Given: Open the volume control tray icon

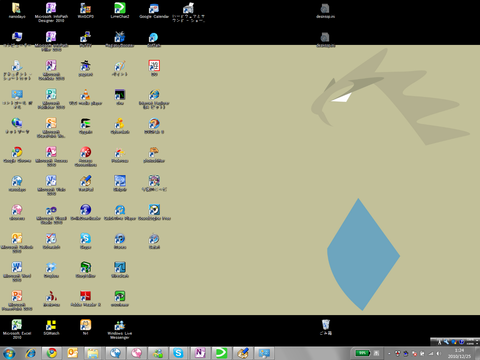Looking at the screenshot, I should pos(439,353).
